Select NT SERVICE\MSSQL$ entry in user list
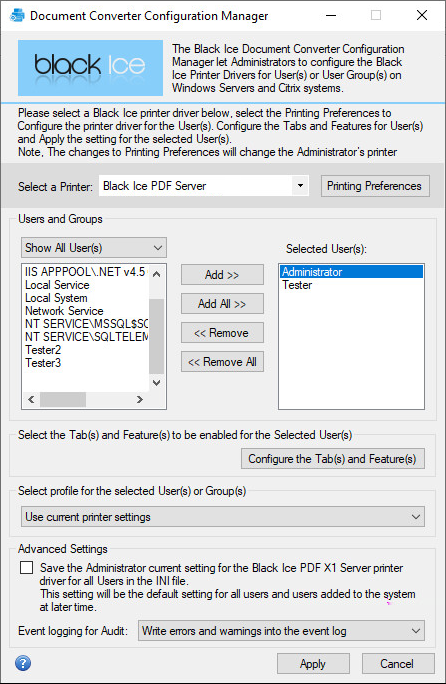This screenshot has height=684, width=446. [86, 324]
